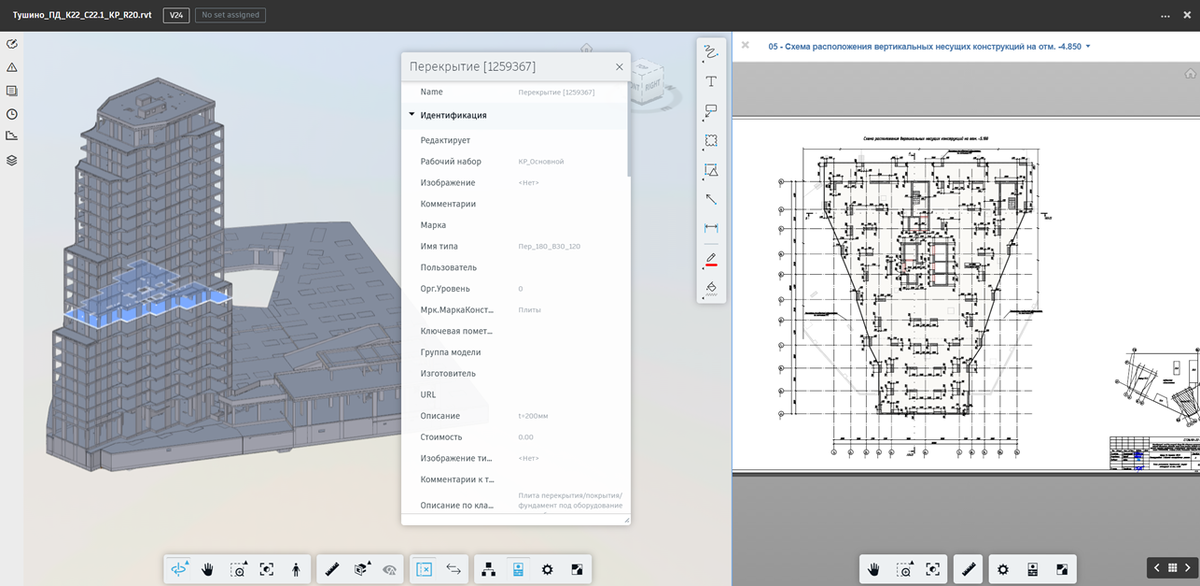
Task: Toggle full screen in 2D sheet viewer
Action: (1061, 568)
